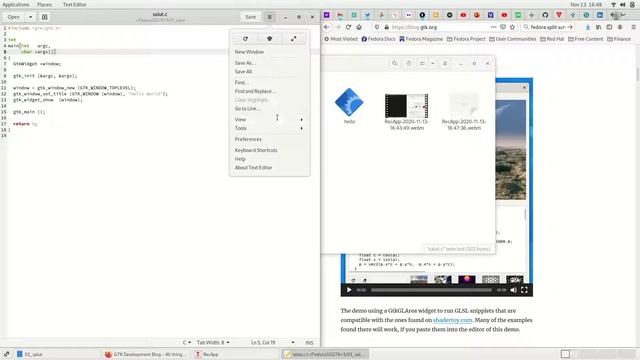Image resolution: width=640 pixels, height=360 pixels.
Task: Select Find and Replace... in the menu
Action: (255, 91)
